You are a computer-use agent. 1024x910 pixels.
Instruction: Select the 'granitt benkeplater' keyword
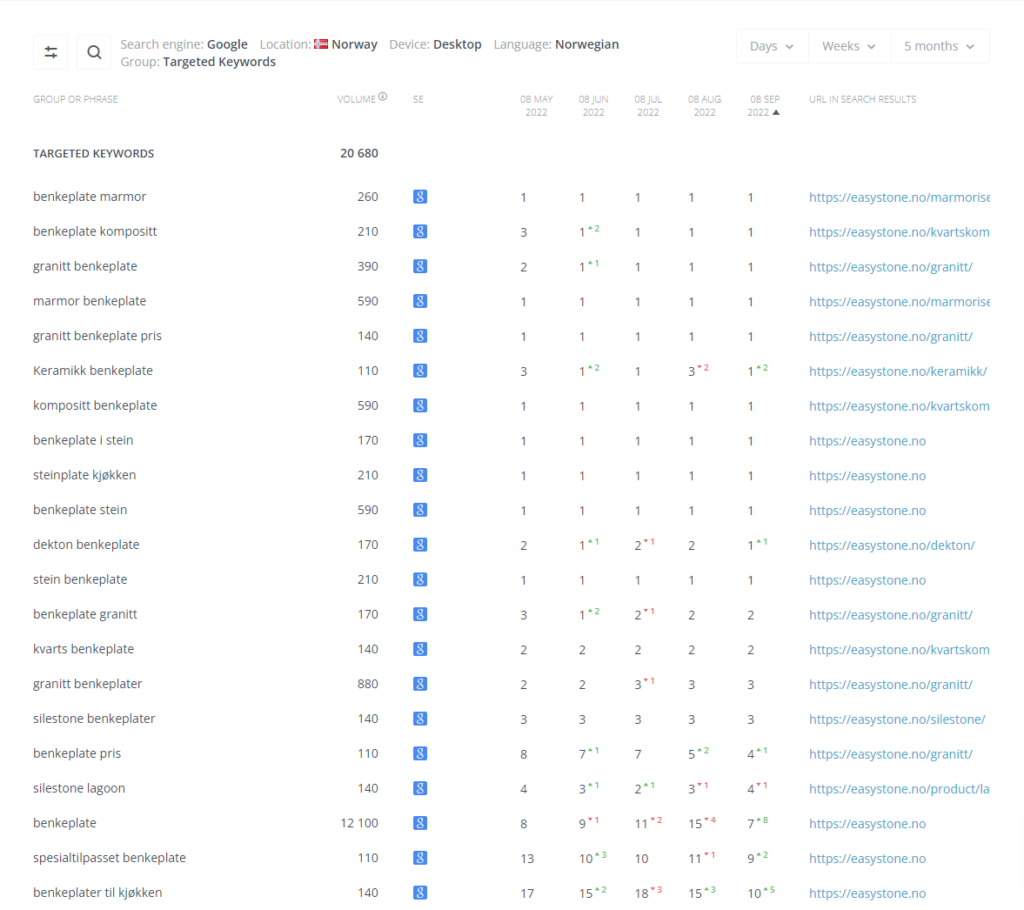click(x=88, y=684)
